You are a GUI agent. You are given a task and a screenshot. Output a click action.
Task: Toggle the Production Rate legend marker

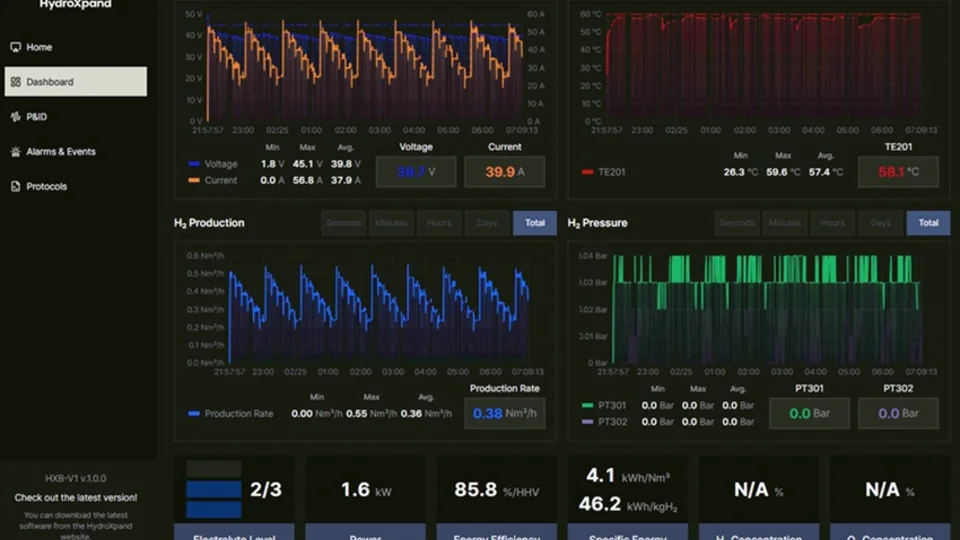coord(194,414)
